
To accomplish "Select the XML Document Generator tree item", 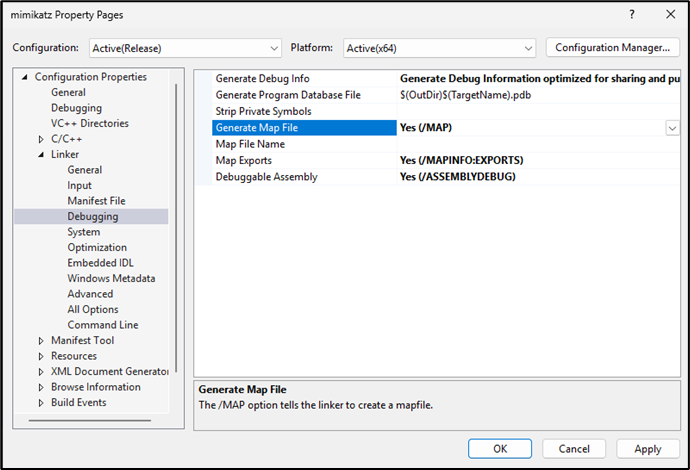I will 109,371.
